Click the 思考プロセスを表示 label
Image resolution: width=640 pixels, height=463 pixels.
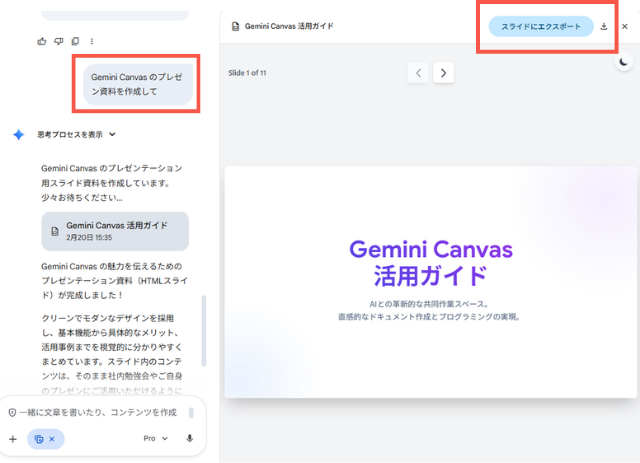pyautogui.click(x=70, y=134)
